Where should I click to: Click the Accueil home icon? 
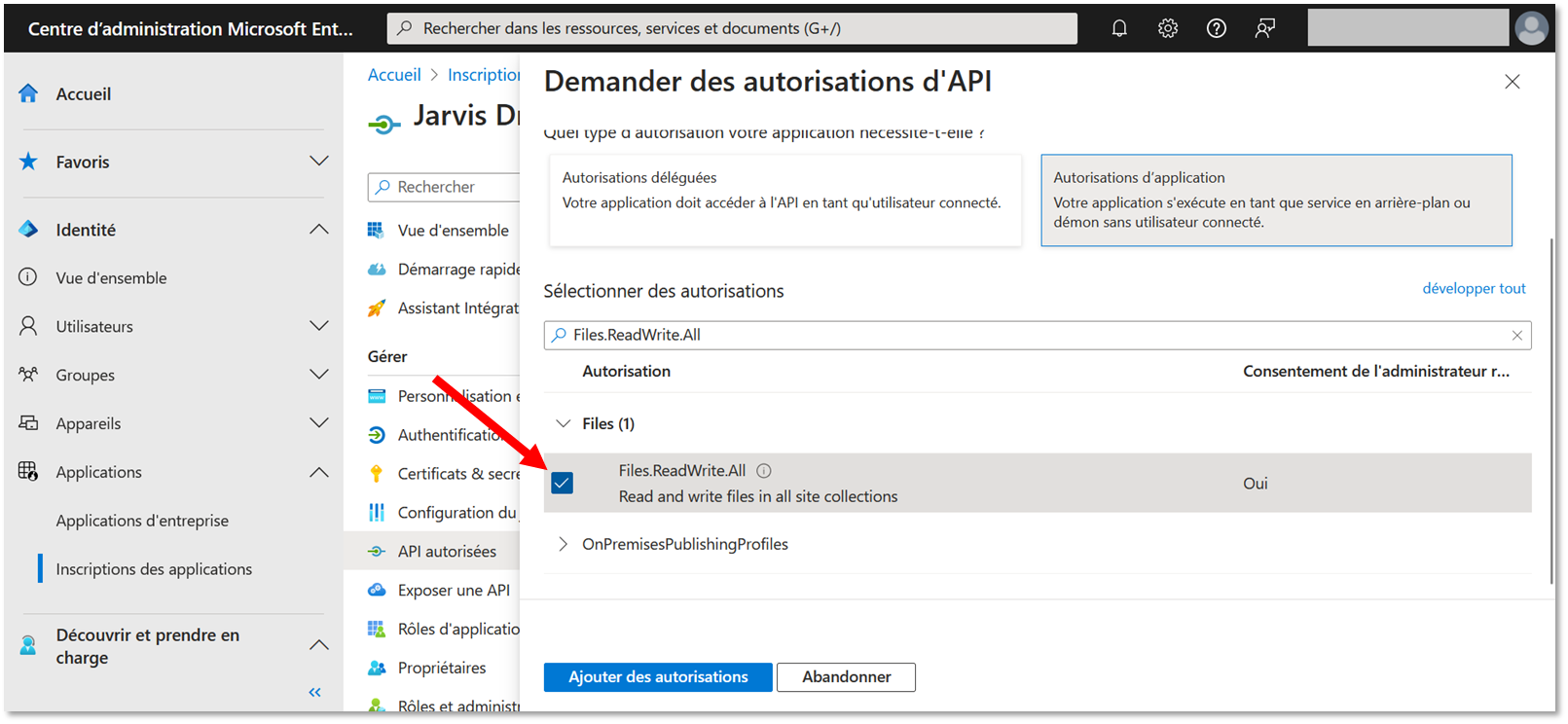click(28, 93)
